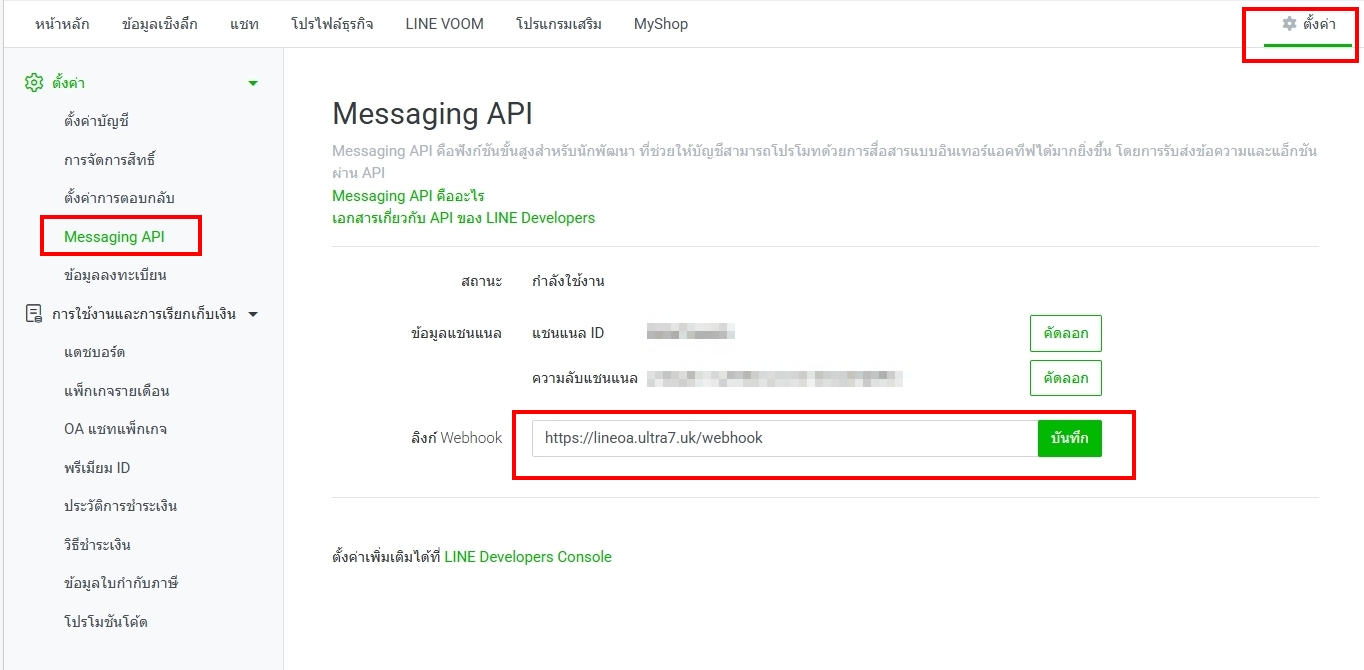Collapse the การใช้งานและการเรียกเก็บเงิน section
Image resolution: width=1364 pixels, height=670 pixels.
click(253, 313)
